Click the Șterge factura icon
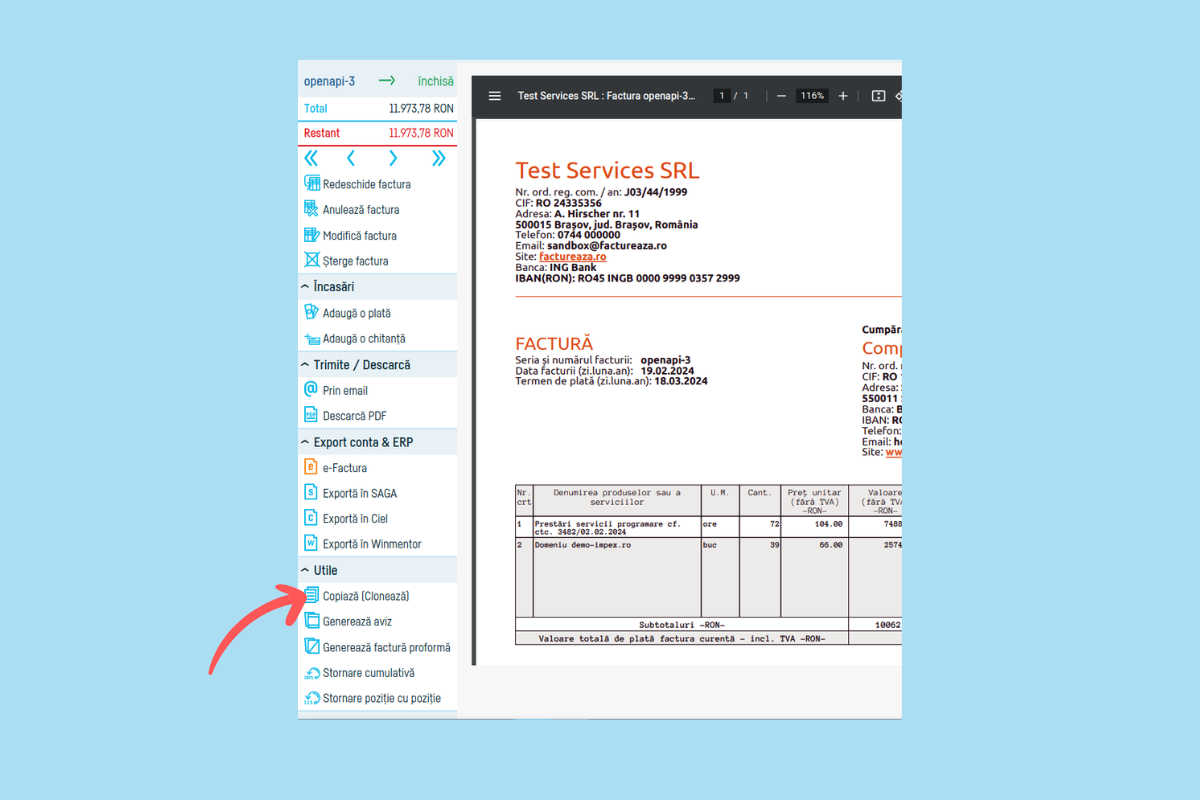The width and height of the screenshot is (1200, 800). coord(311,261)
